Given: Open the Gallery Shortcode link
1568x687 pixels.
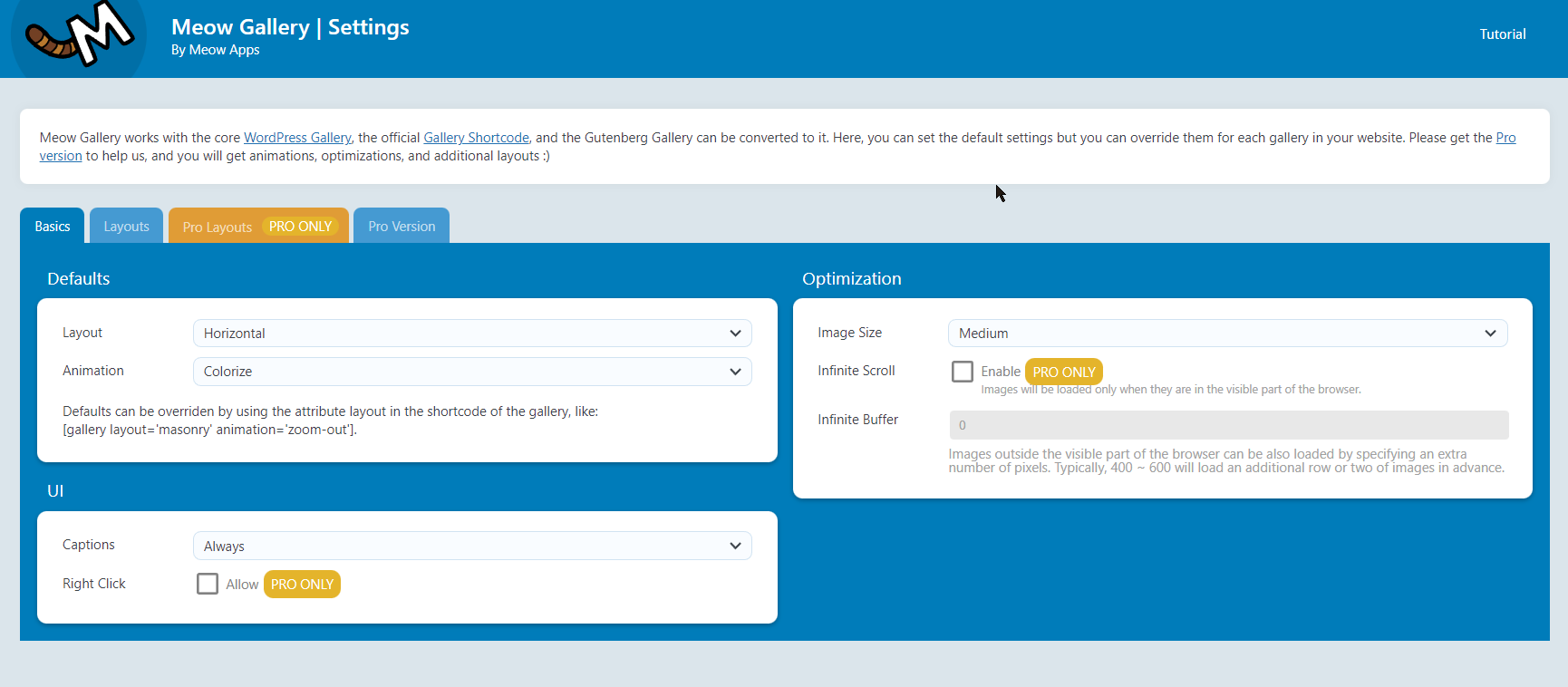Looking at the screenshot, I should (x=476, y=138).
